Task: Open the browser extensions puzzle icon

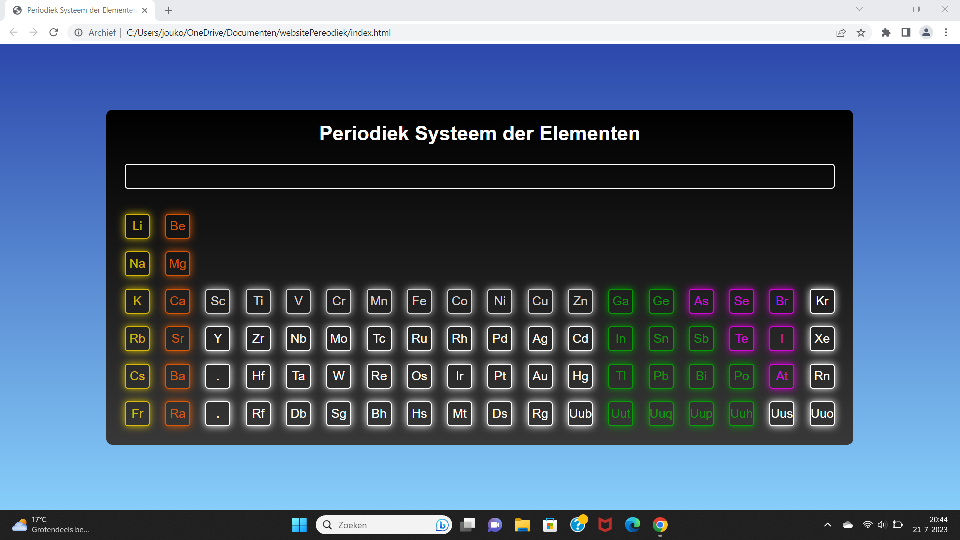Action: click(x=886, y=32)
